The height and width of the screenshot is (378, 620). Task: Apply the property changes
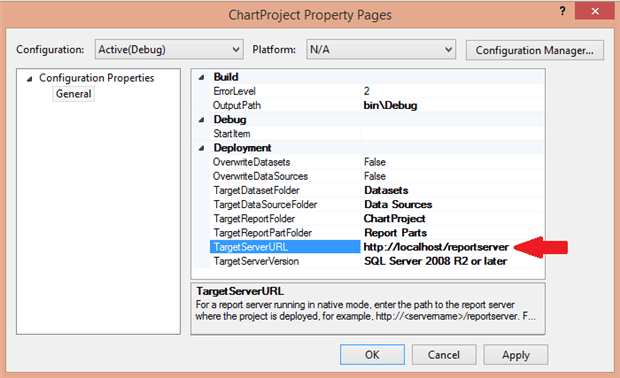tap(516, 355)
